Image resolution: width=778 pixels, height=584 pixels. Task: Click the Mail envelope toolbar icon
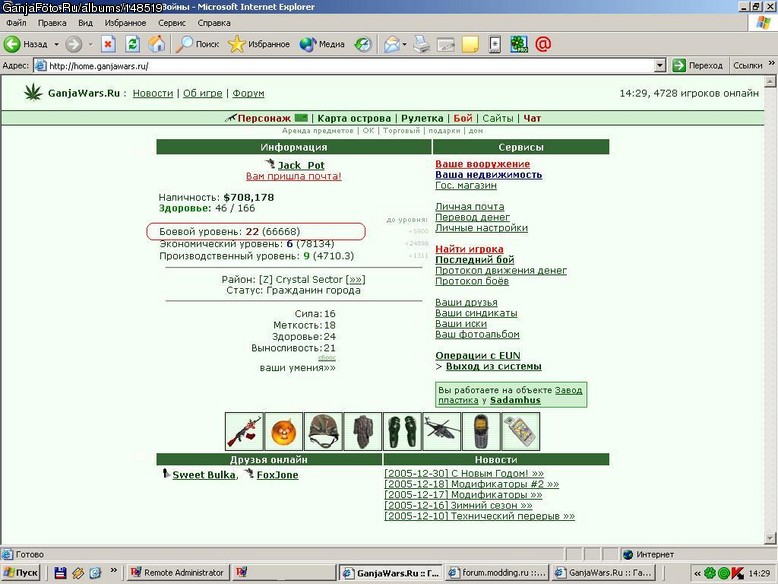[x=391, y=44]
